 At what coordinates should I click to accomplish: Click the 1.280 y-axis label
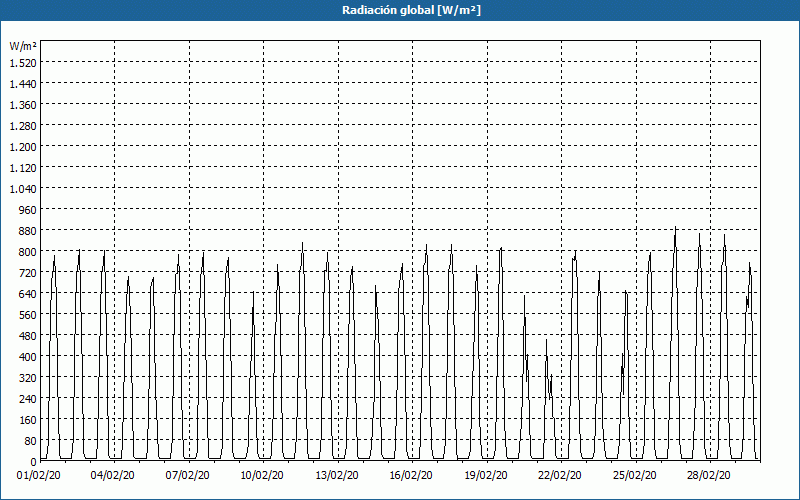click(x=23, y=126)
